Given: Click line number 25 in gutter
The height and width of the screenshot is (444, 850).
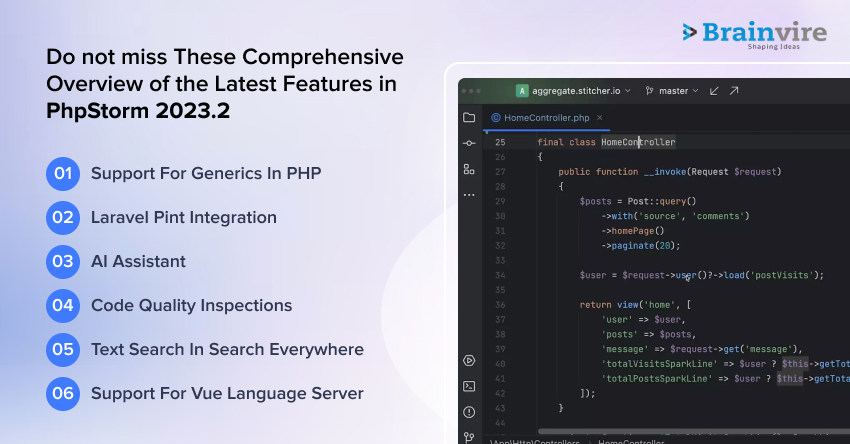Looking at the screenshot, I should click(500, 142).
